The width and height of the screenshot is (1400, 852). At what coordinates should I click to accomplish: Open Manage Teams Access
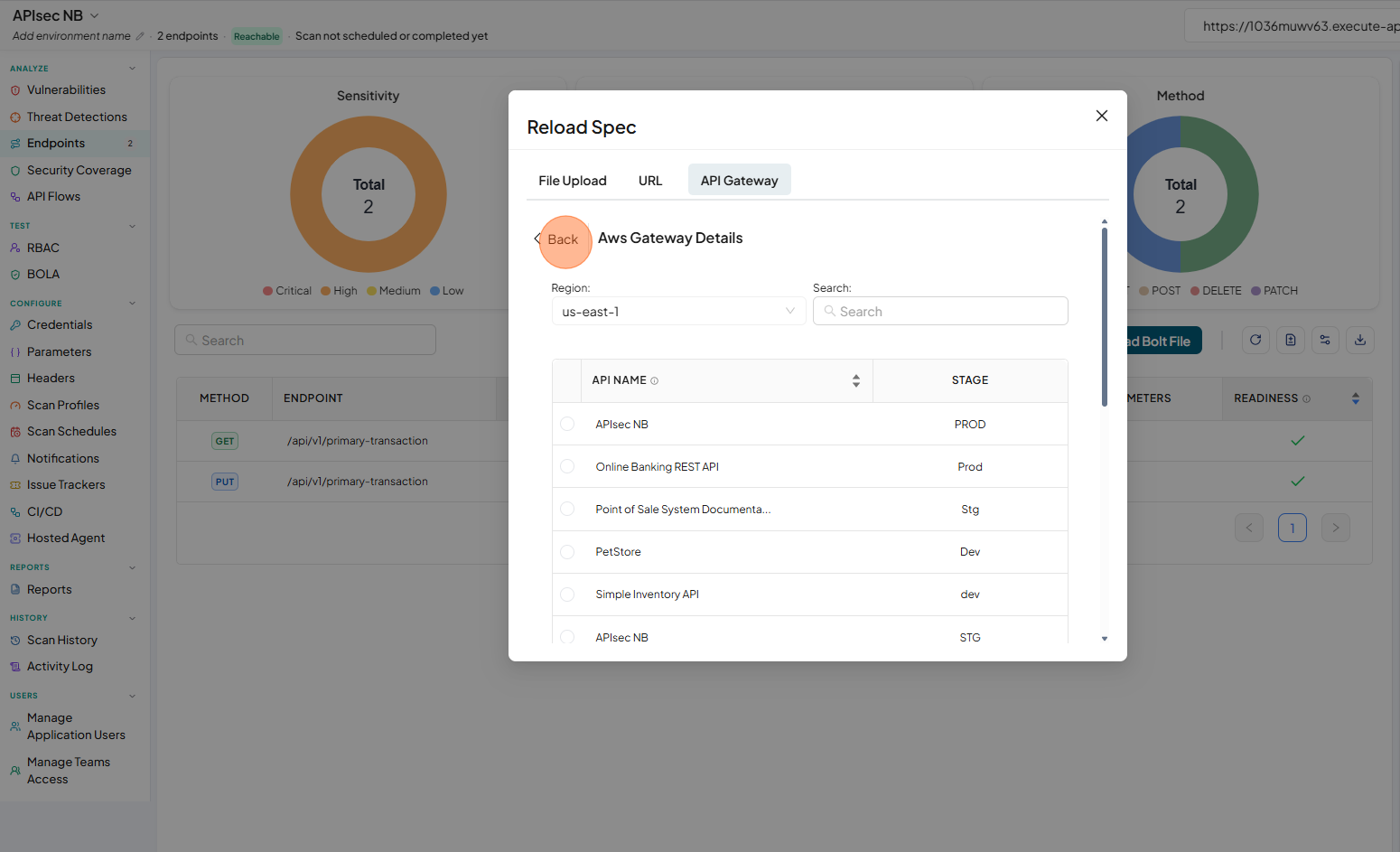68,771
